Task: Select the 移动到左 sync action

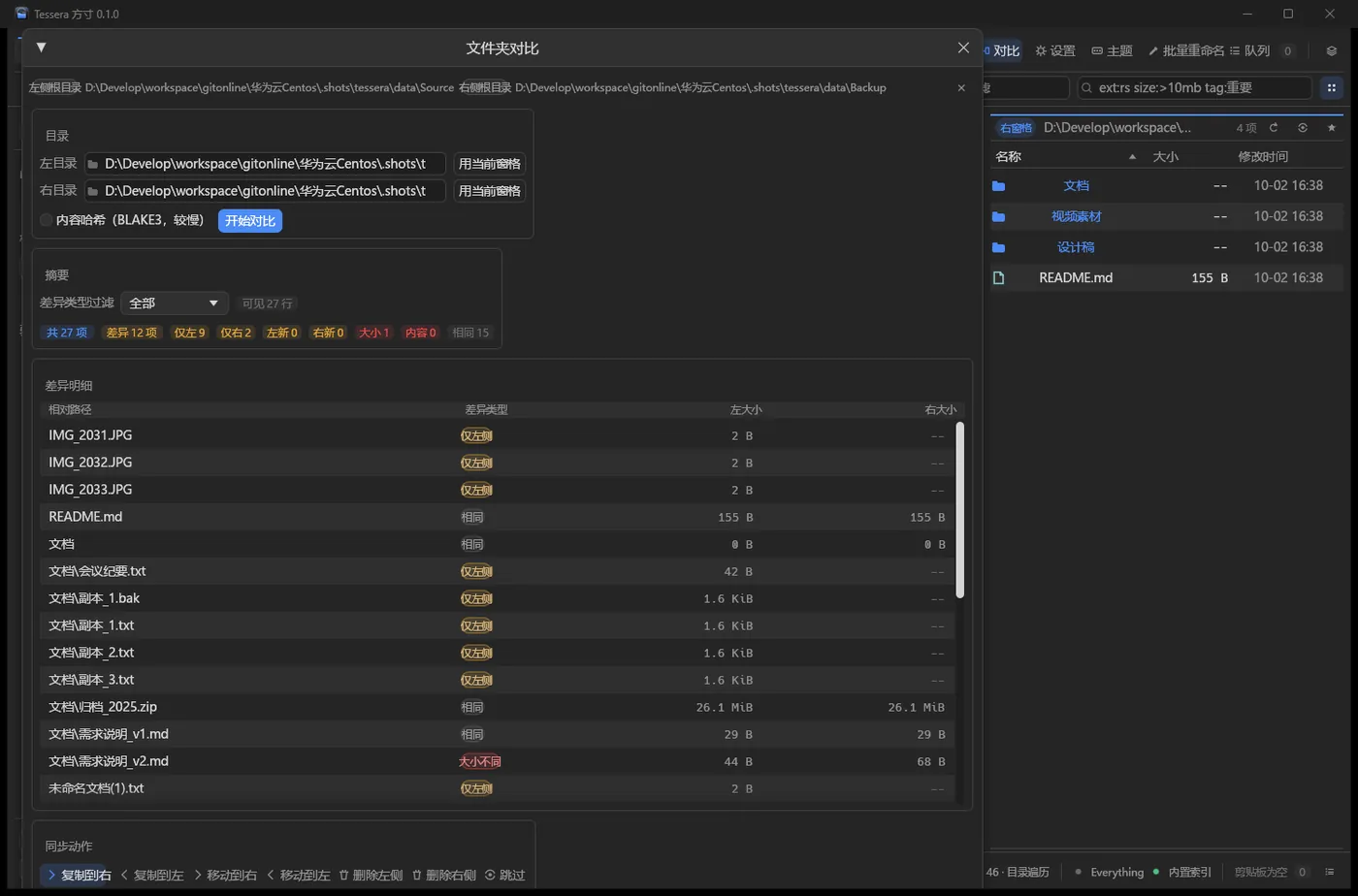Action: [x=299, y=875]
